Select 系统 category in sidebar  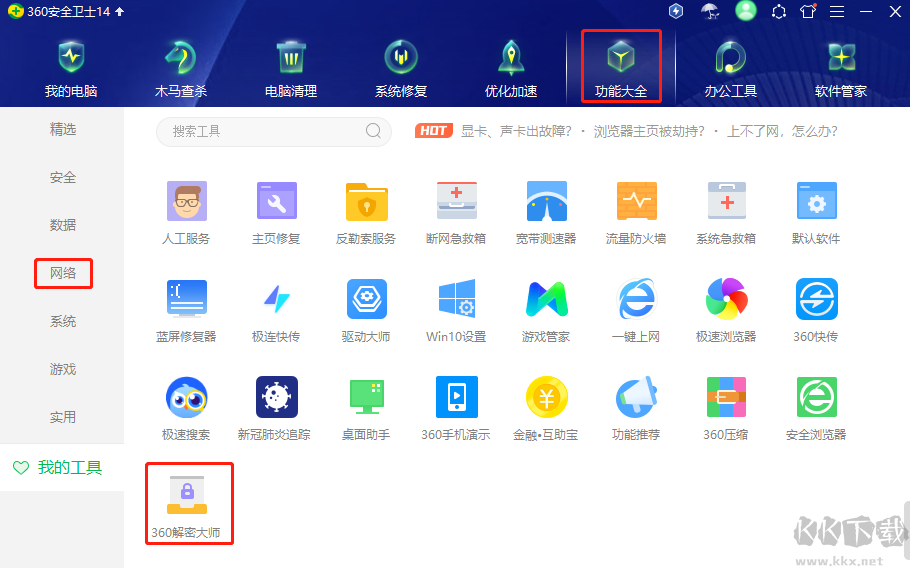pos(63,321)
